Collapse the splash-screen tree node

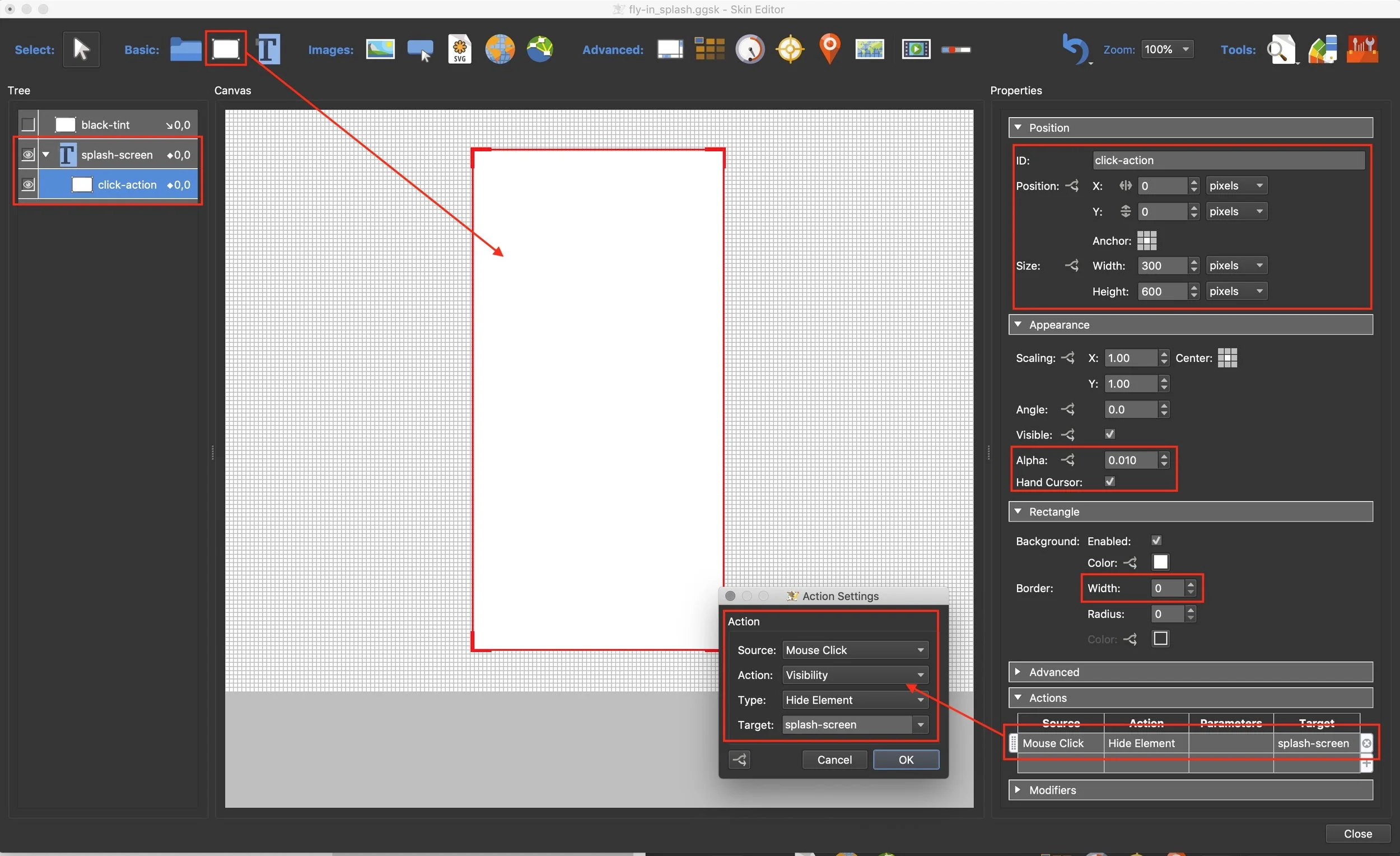pyautogui.click(x=46, y=155)
